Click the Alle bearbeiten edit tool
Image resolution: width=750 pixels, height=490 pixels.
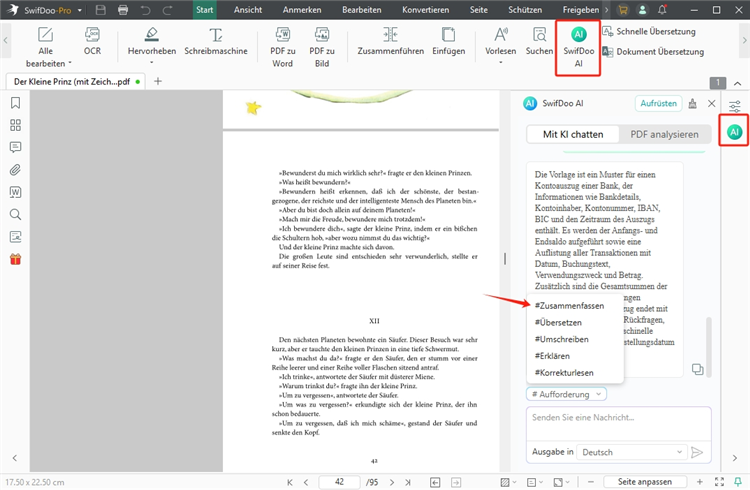tap(45, 47)
